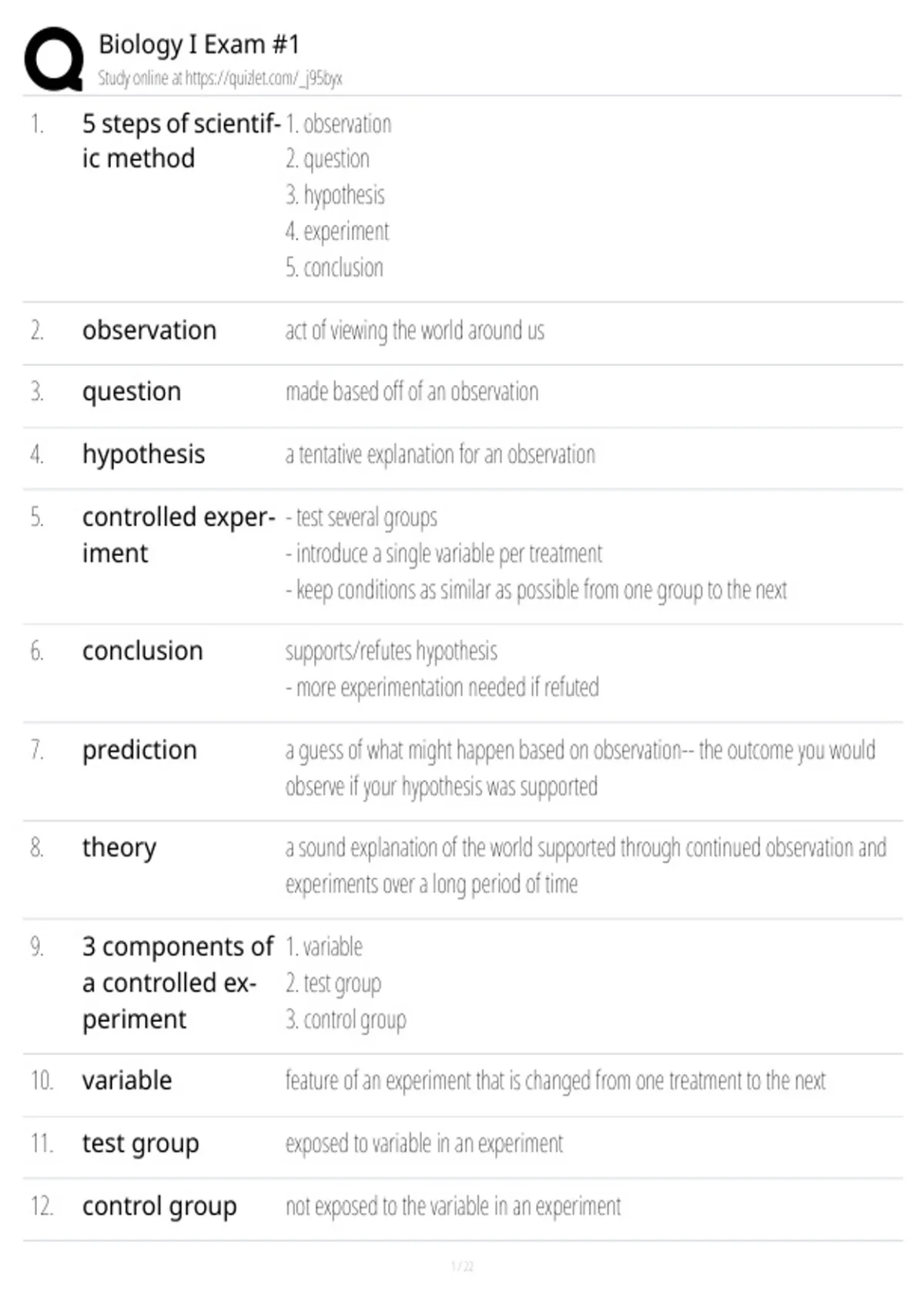Click the 'controlled experiment' term
Screen dimensions: 924x1309
[x=179, y=535]
